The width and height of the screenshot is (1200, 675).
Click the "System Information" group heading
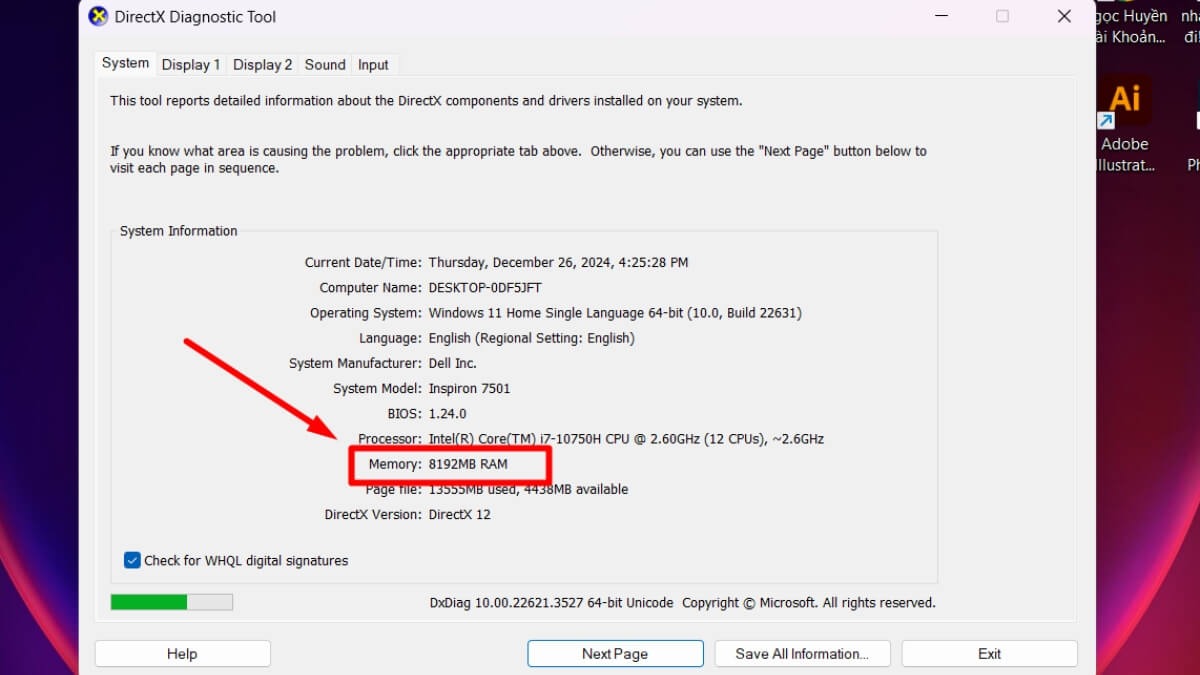[x=179, y=231]
